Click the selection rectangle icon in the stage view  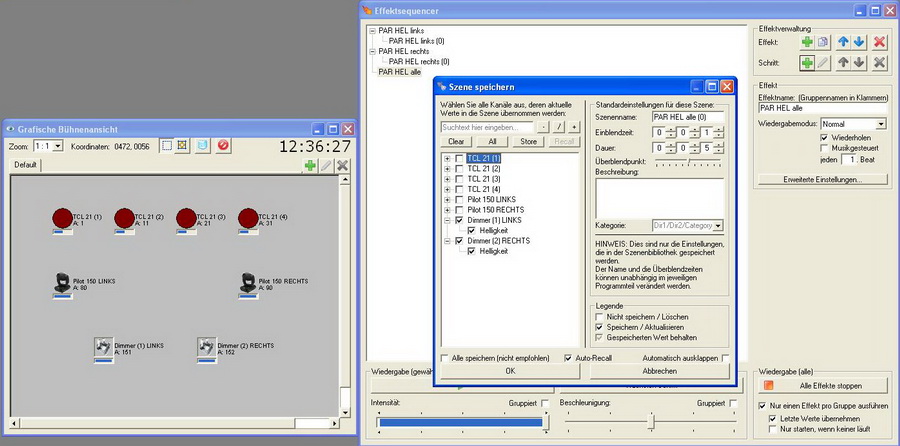coord(167,146)
